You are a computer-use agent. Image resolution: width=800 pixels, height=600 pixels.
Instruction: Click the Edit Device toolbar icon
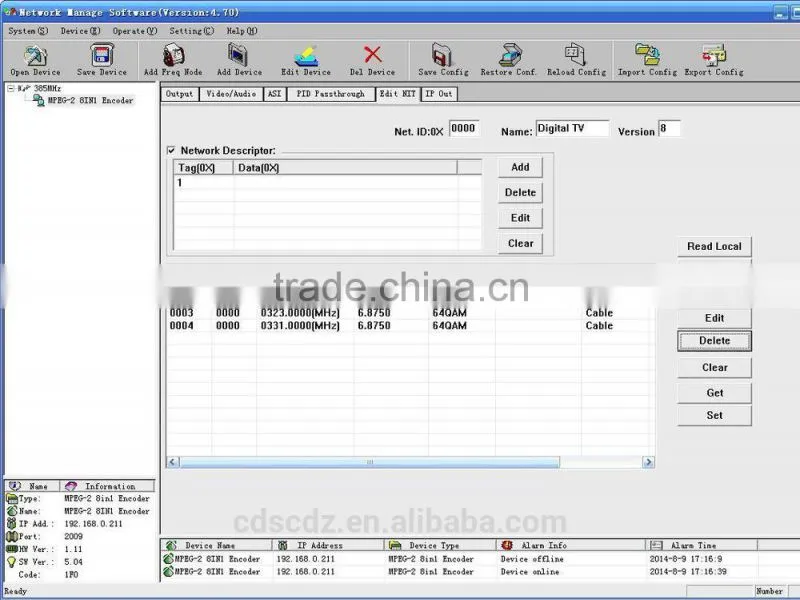[306, 55]
